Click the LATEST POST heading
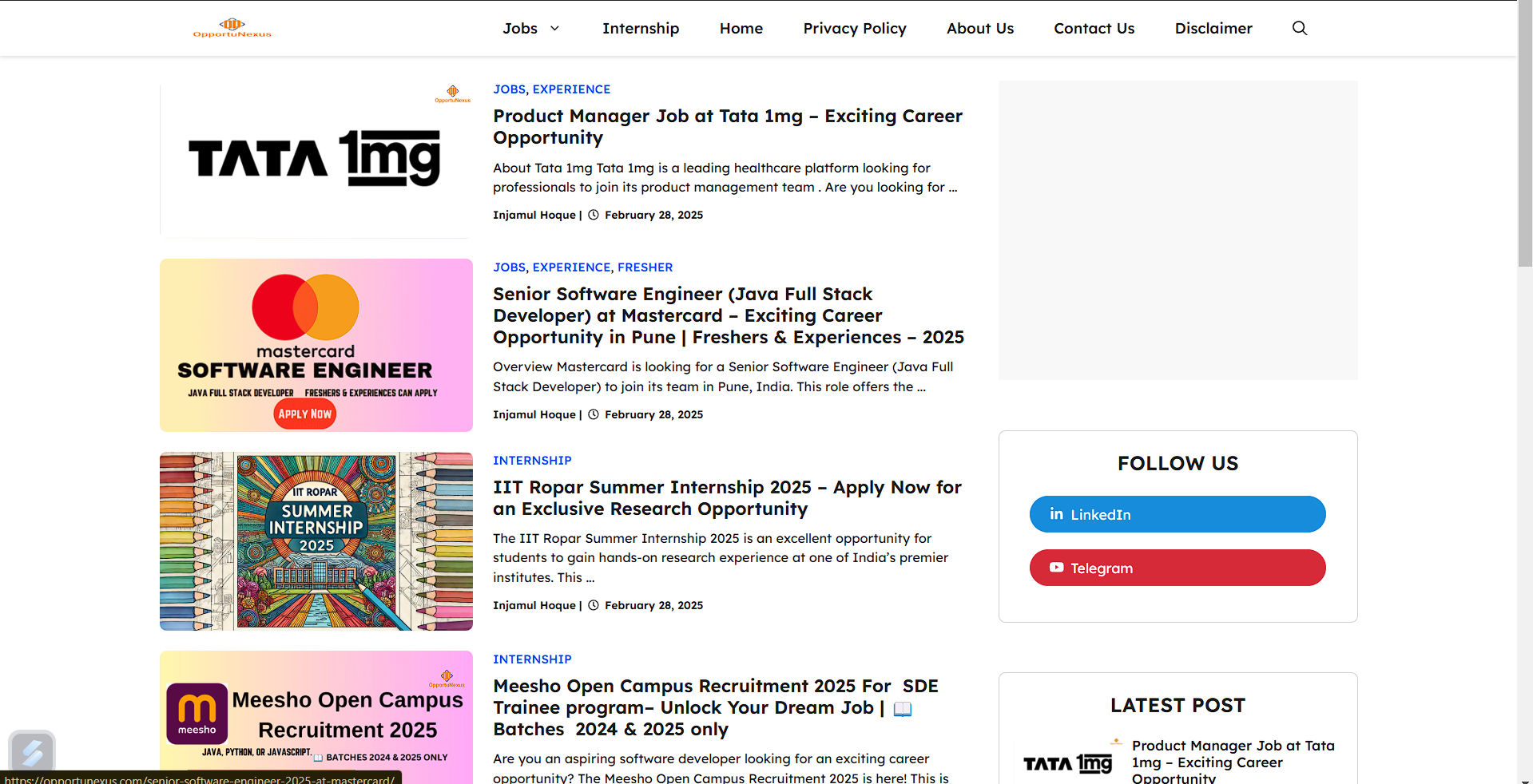This screenshot has height=784, width=1533. [x=1178, y=705]
